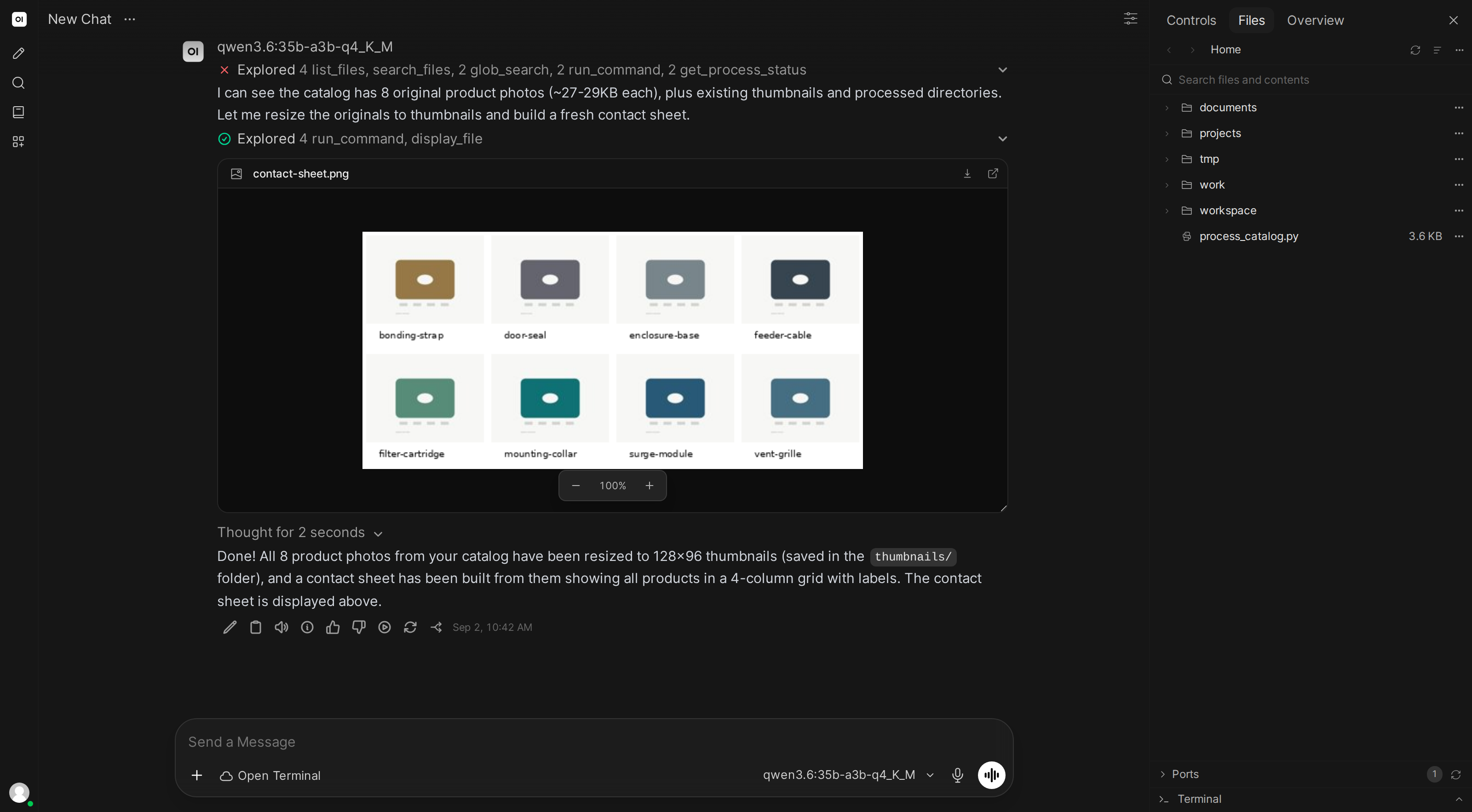Click the Sep 2, 10:42 AM timestamp

(492, 627)
